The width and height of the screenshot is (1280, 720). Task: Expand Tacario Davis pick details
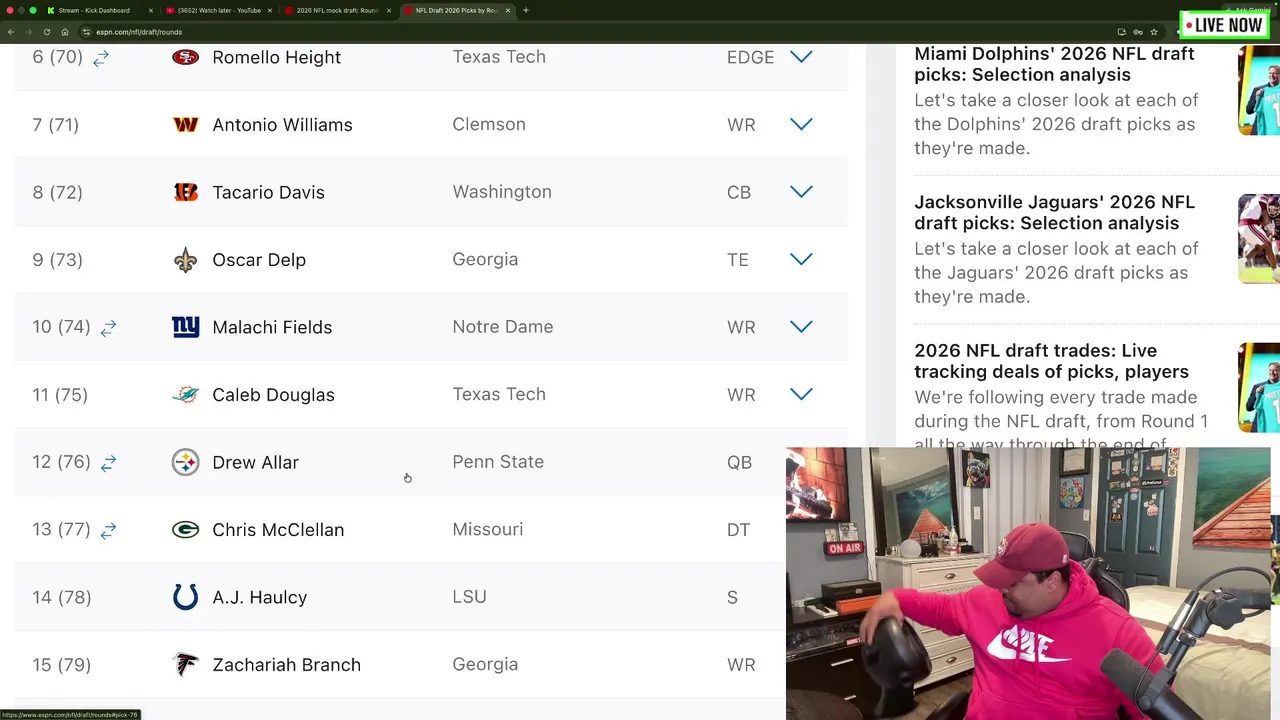click(801, 192)
